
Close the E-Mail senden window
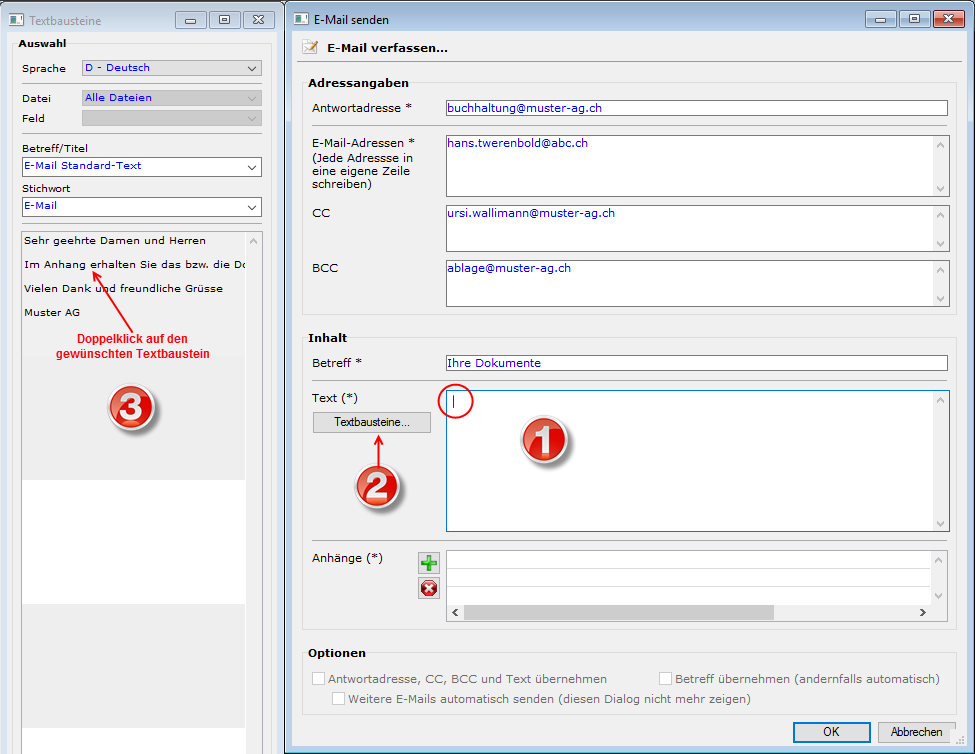(x=943, y=19)
